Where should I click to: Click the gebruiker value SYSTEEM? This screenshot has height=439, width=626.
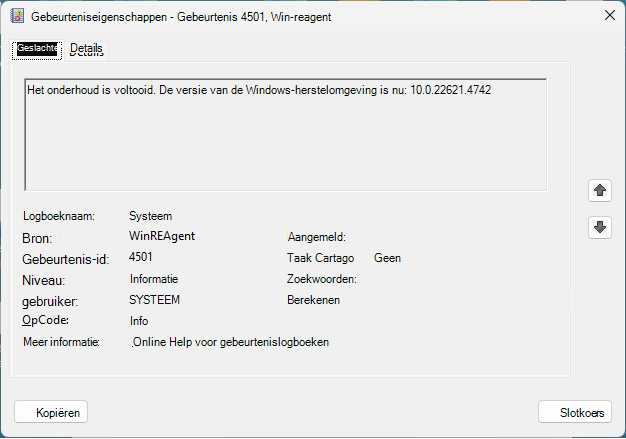point(155,300)
